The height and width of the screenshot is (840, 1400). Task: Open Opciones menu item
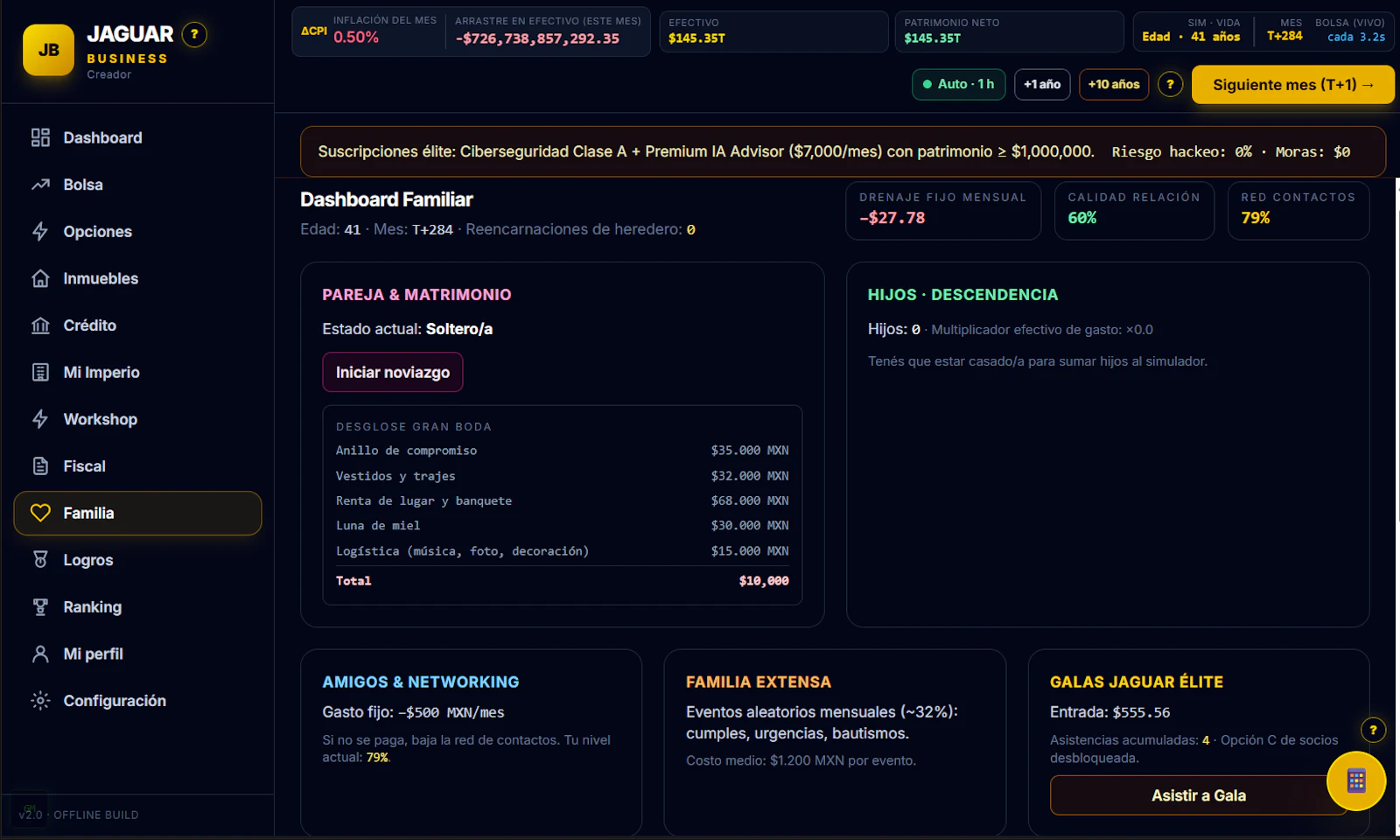tap(137, 231)
